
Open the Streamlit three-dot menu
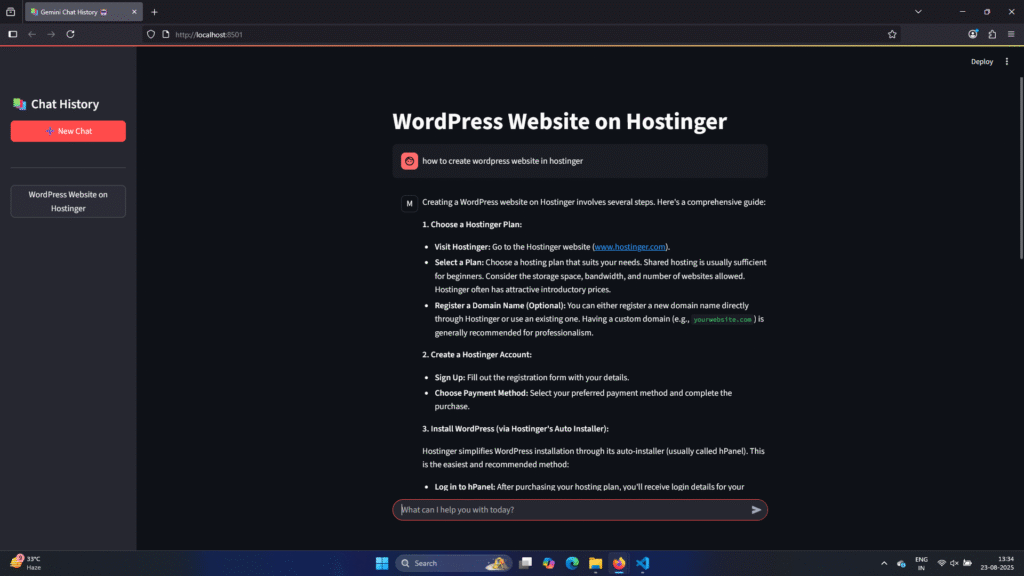pos(1006,61)
